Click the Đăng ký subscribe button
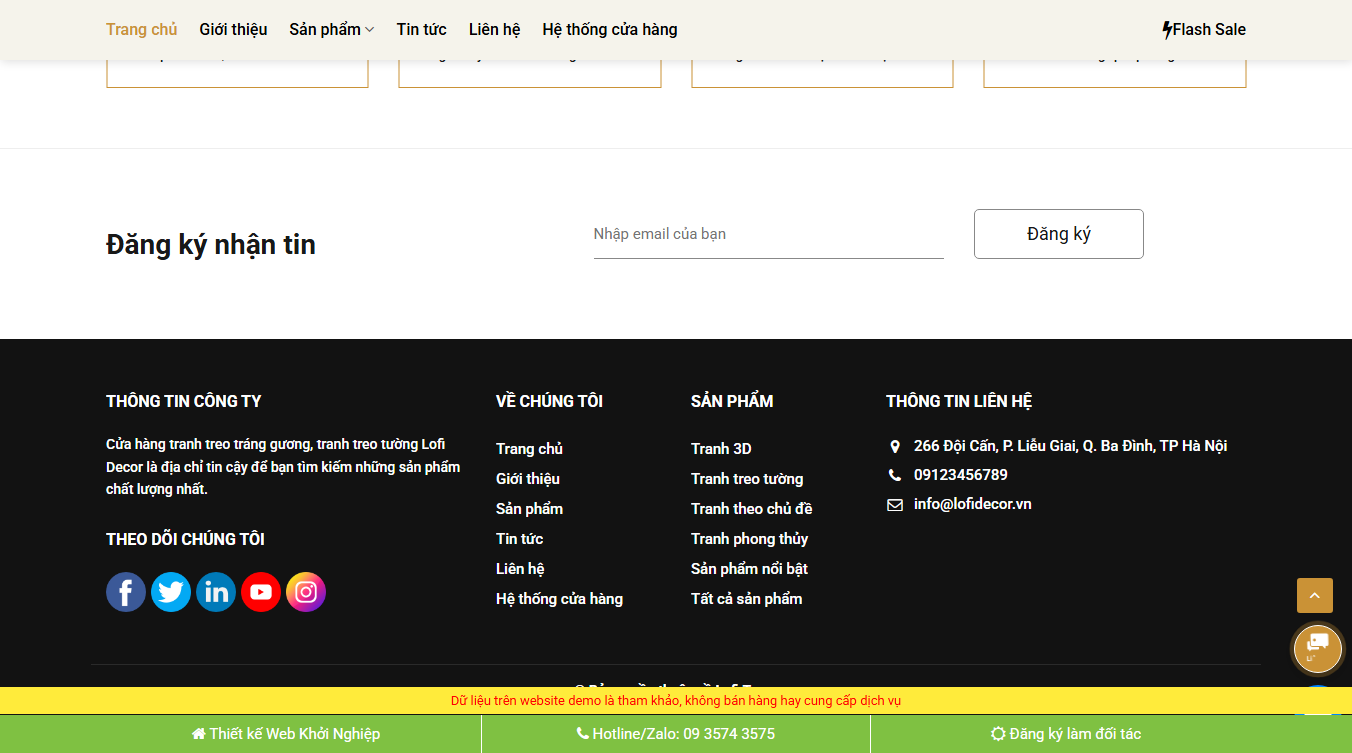The width and height of the screenshot is (1352, 753). tap(1059, 234)
